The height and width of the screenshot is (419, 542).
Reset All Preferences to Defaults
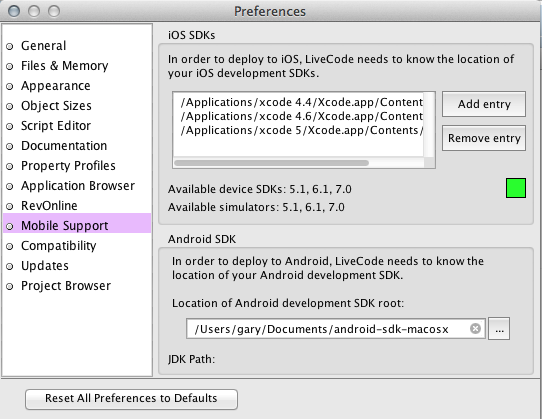[131, 399]
